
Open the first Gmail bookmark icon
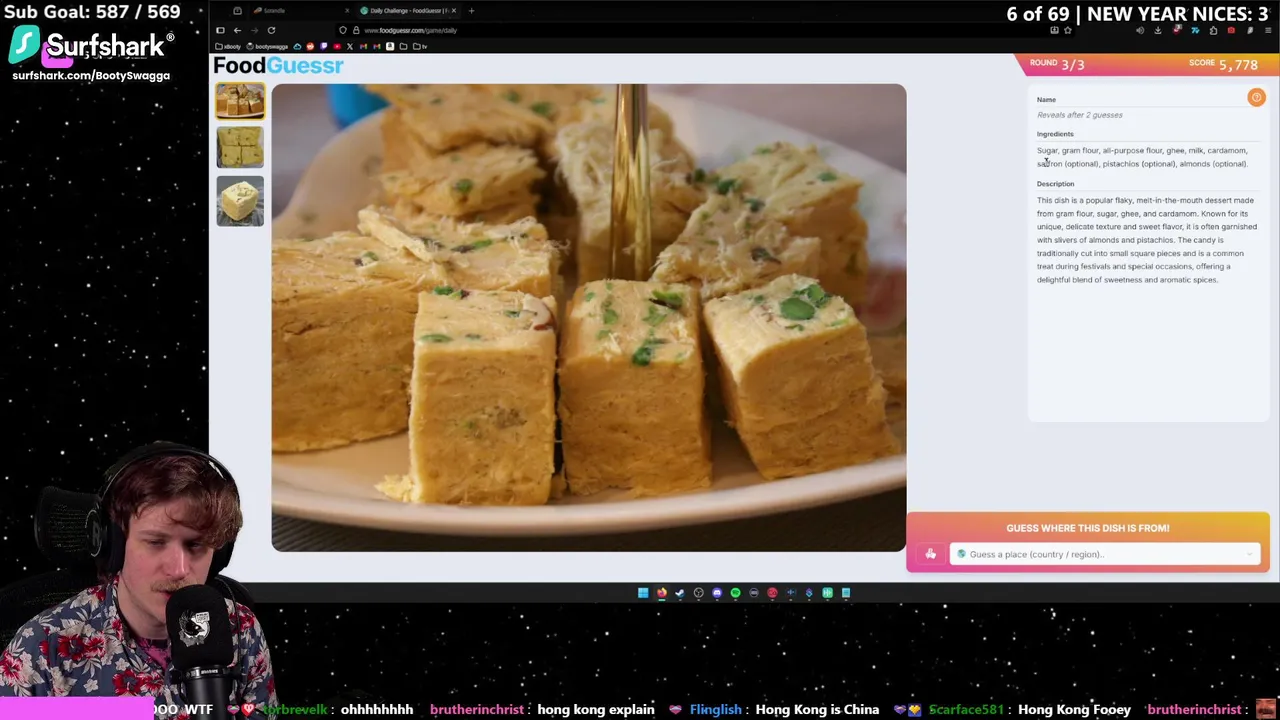363,46
